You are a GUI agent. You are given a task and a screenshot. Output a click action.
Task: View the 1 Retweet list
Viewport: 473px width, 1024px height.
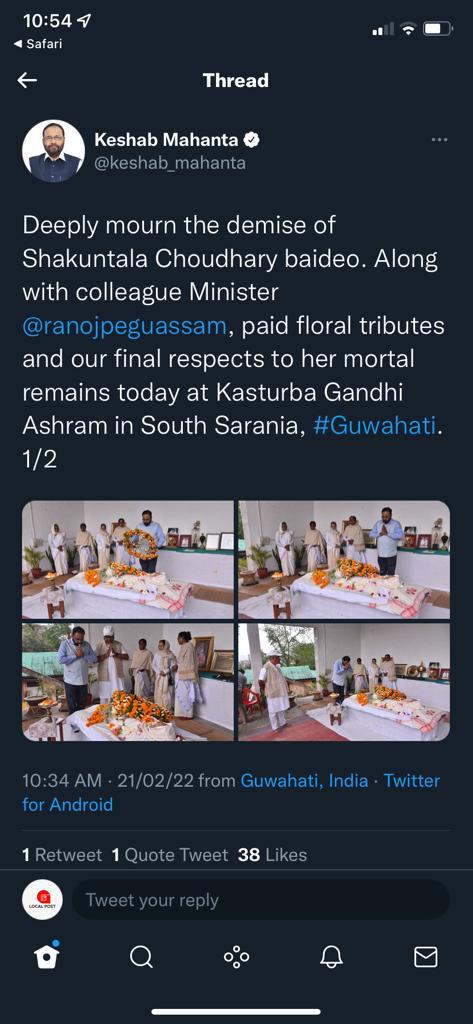point(62,855)
